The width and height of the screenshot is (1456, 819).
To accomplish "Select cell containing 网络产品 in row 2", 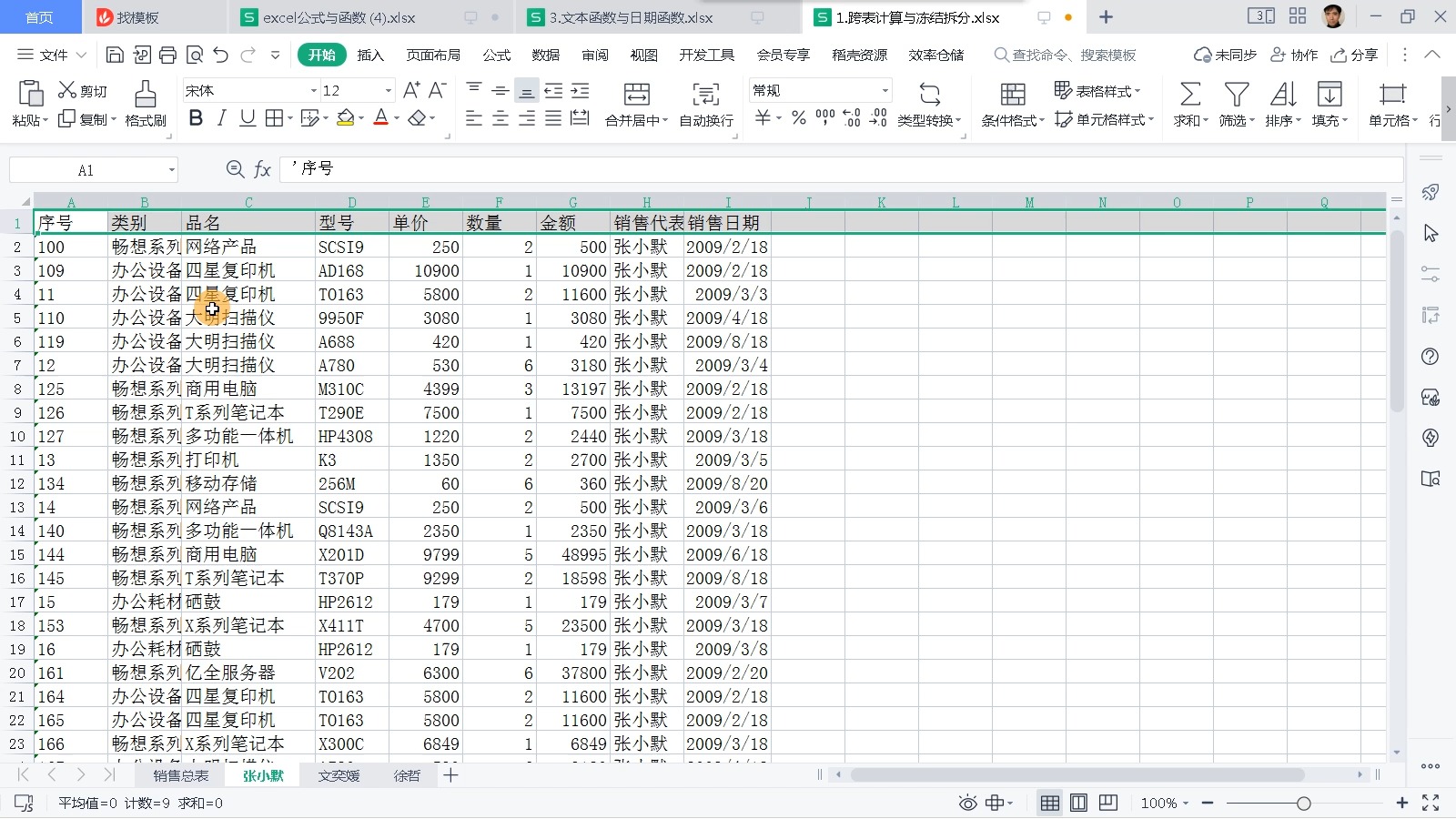I will click(248, 247).
